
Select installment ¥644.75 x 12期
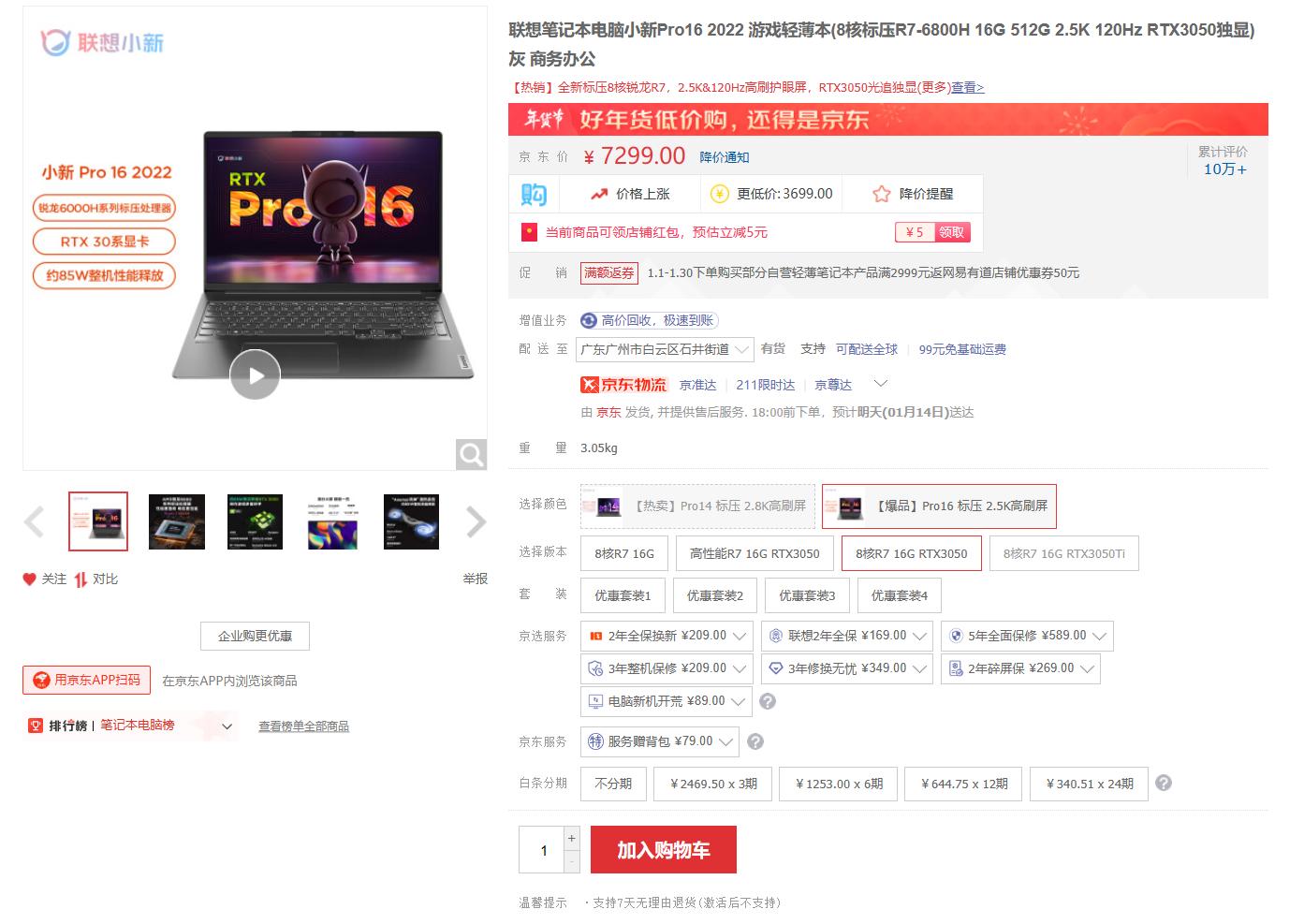tap(964, 784)
